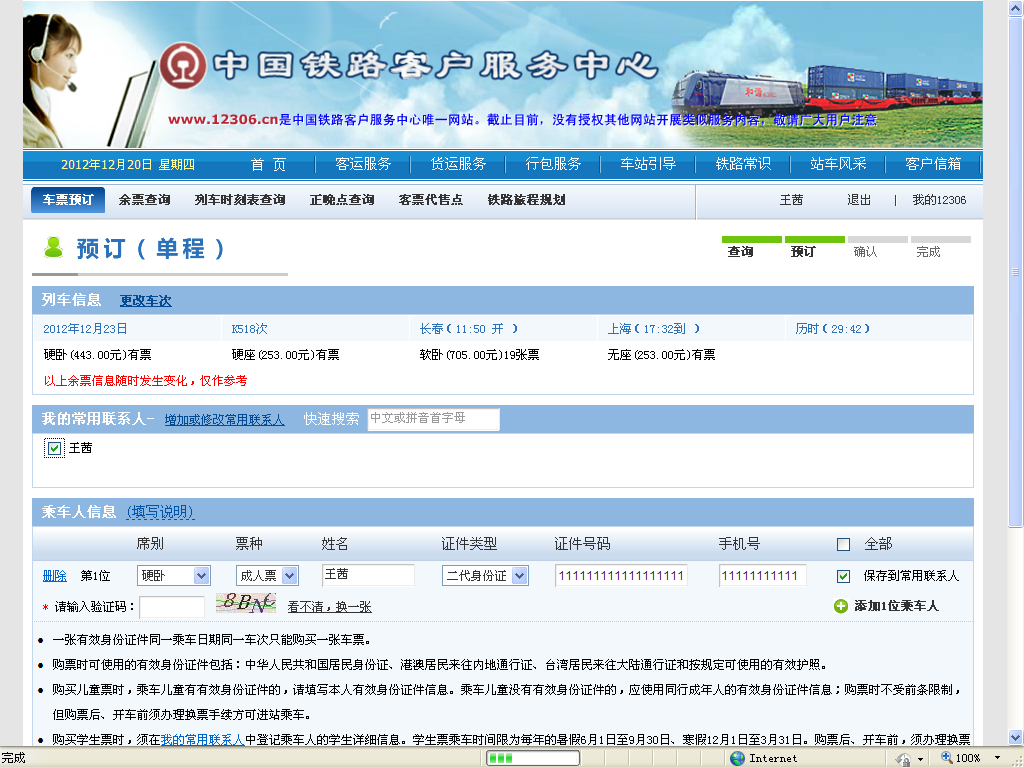1024x768 pixels.
Task: Expand the 100% zoom level dropdown arrow
Action: (997, 758)
